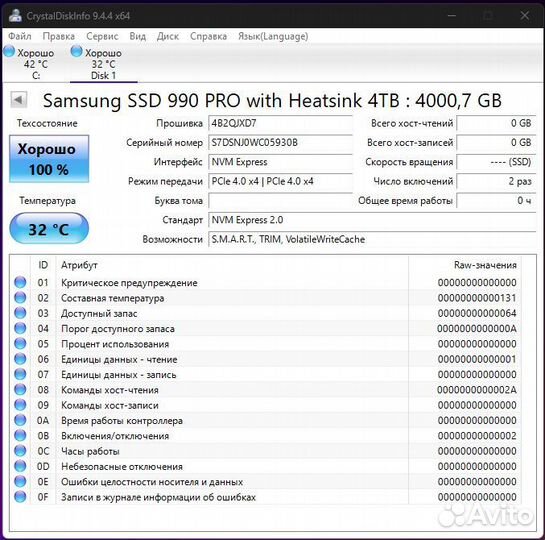Click status orb of Критическое предупреждение row
The height and width of the screenshot is (540, 545).
[20, 282]
